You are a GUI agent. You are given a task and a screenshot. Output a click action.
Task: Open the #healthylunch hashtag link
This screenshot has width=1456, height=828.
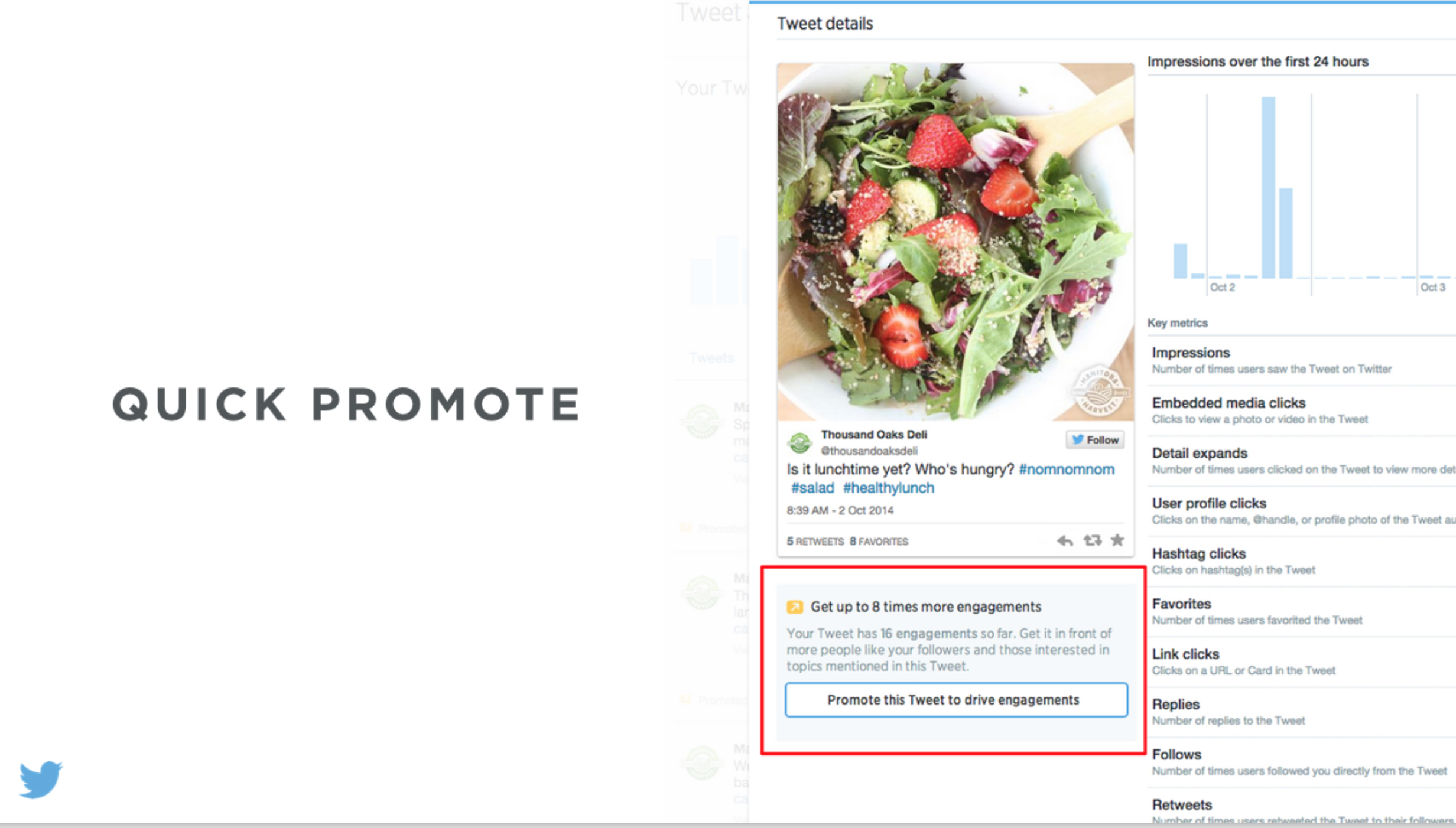pos(888,488)
